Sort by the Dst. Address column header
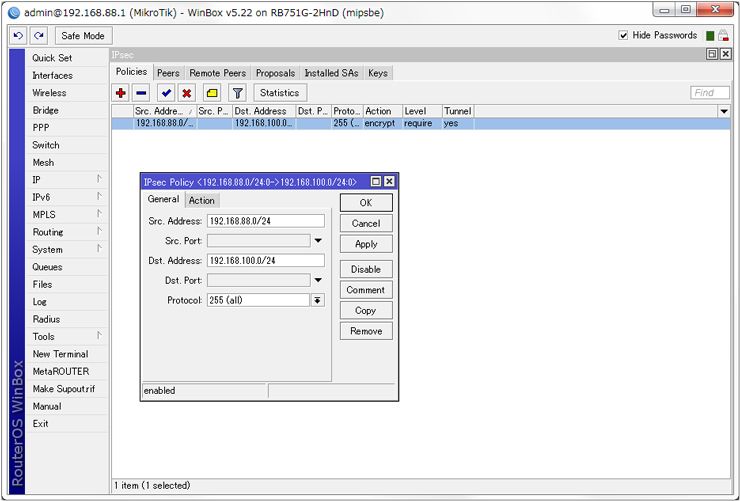This screenshot has width=740, height=501. (x=264, y=111)
